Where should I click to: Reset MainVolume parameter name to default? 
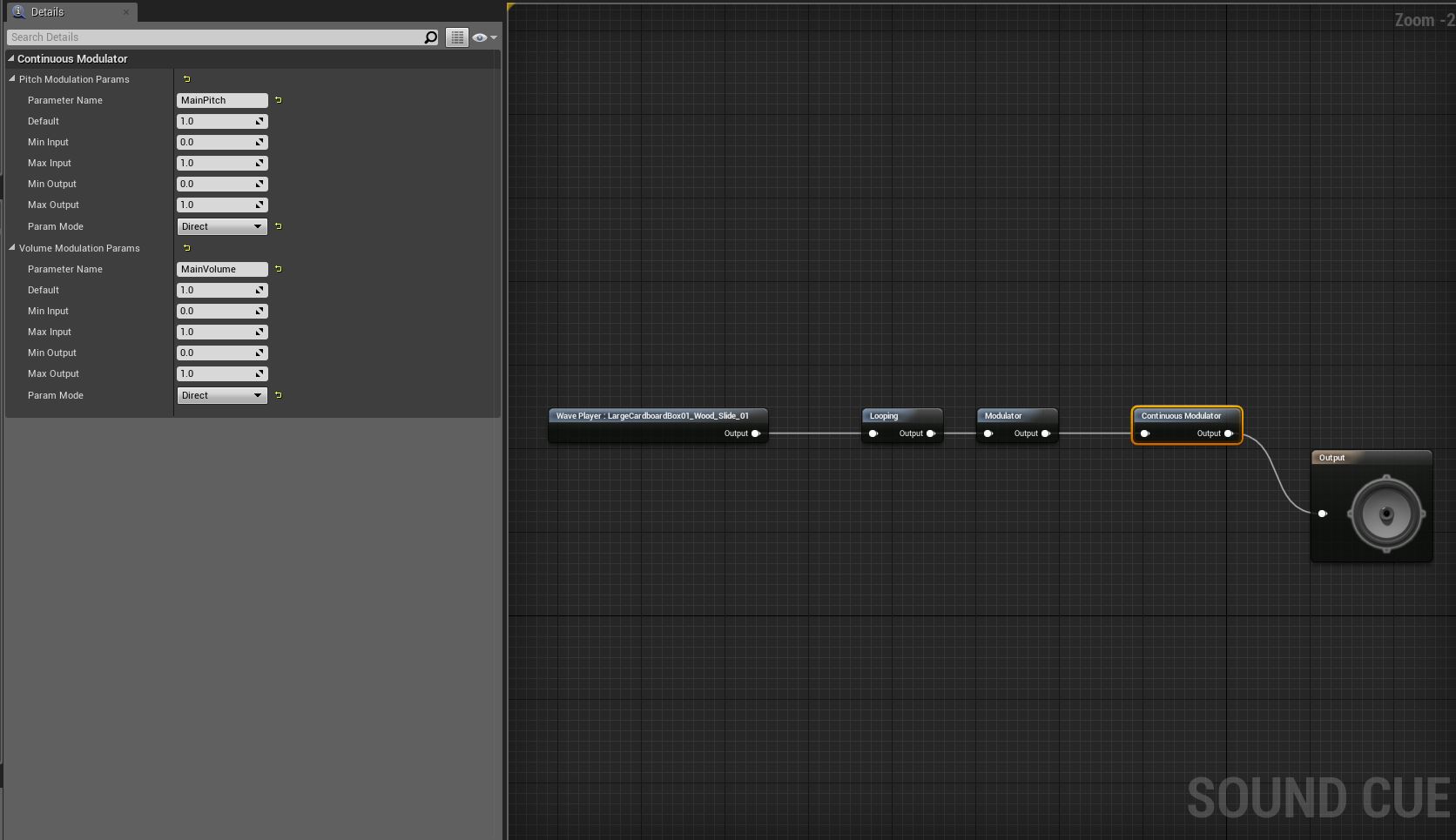279,269
